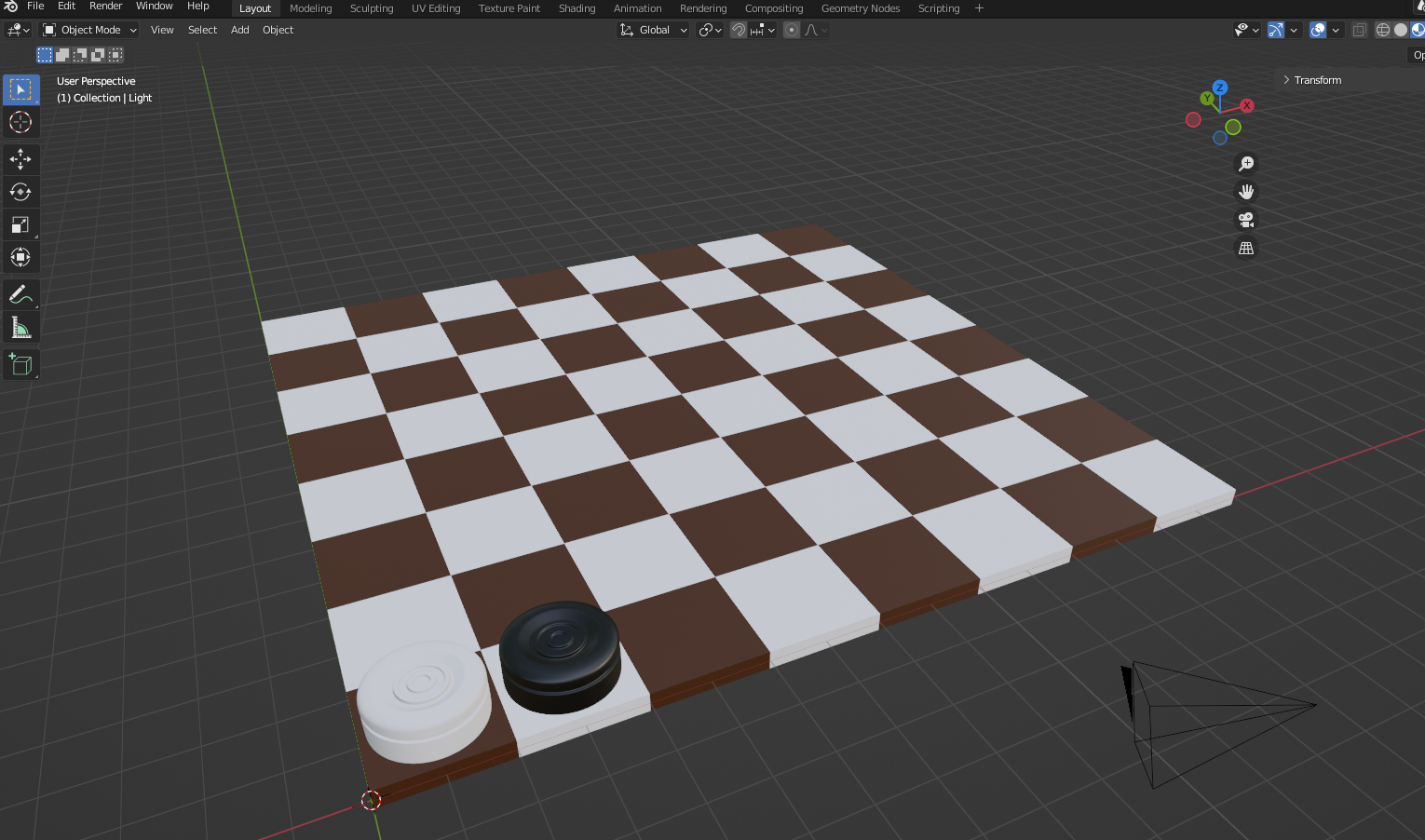Open the Edit menu
The width and height of the screenshot is (1425, 840).
(66, 7)
